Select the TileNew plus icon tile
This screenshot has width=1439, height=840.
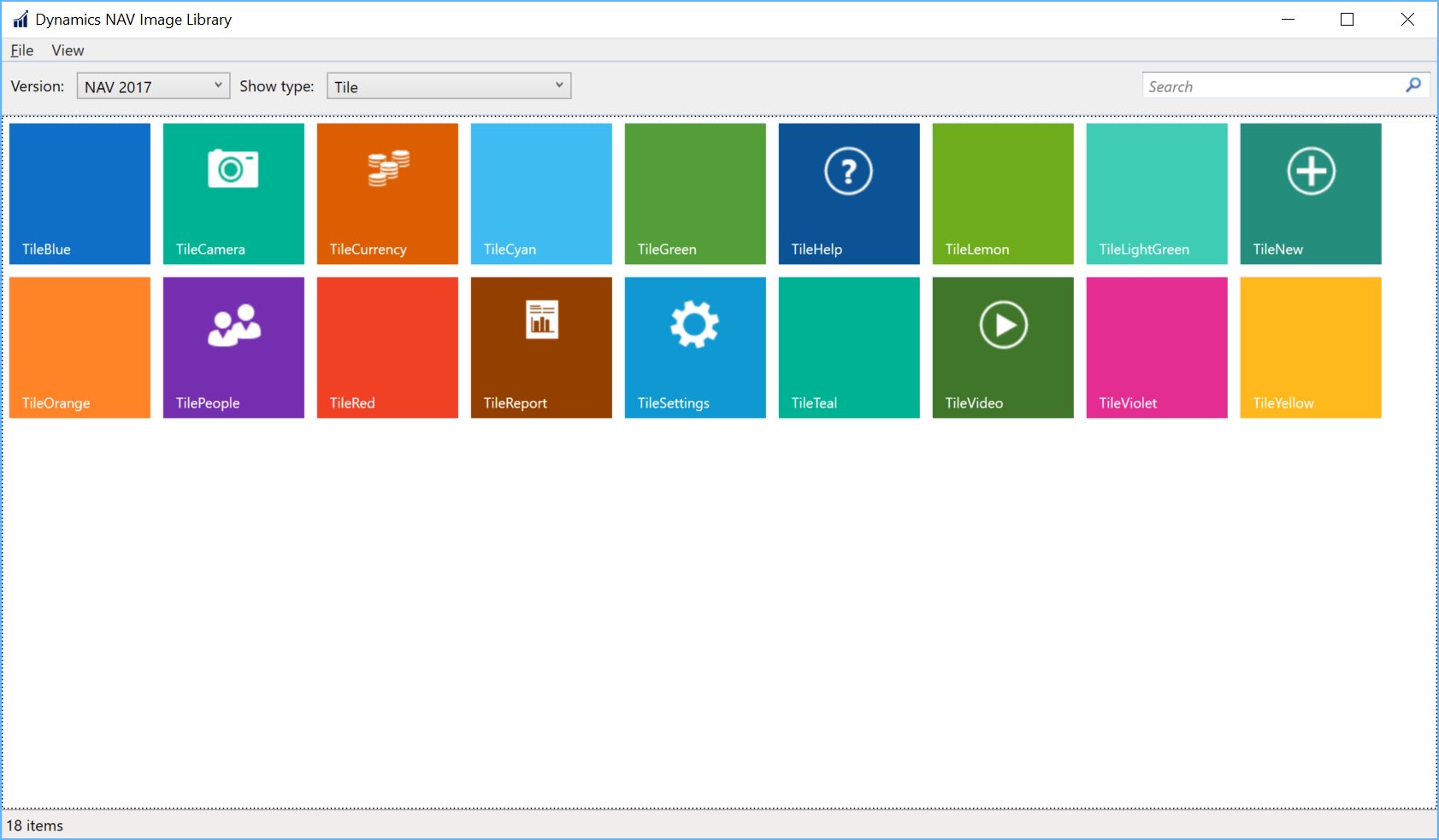coord(1310,170)
